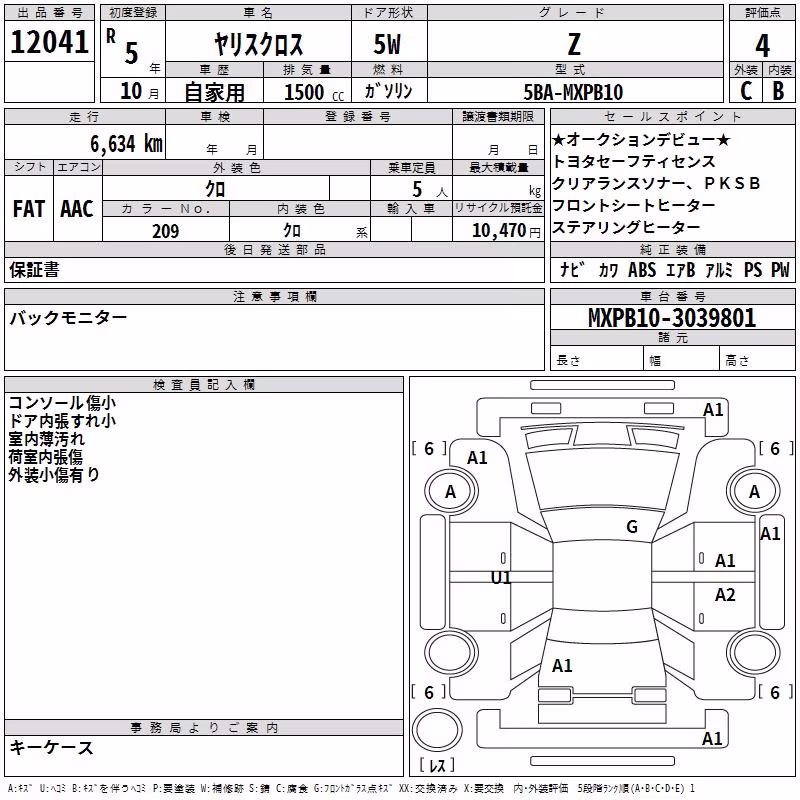The image size is (800, 800).
Task: Click the ★オークションデビュー★ sales point
Action: tap(641, 139)
